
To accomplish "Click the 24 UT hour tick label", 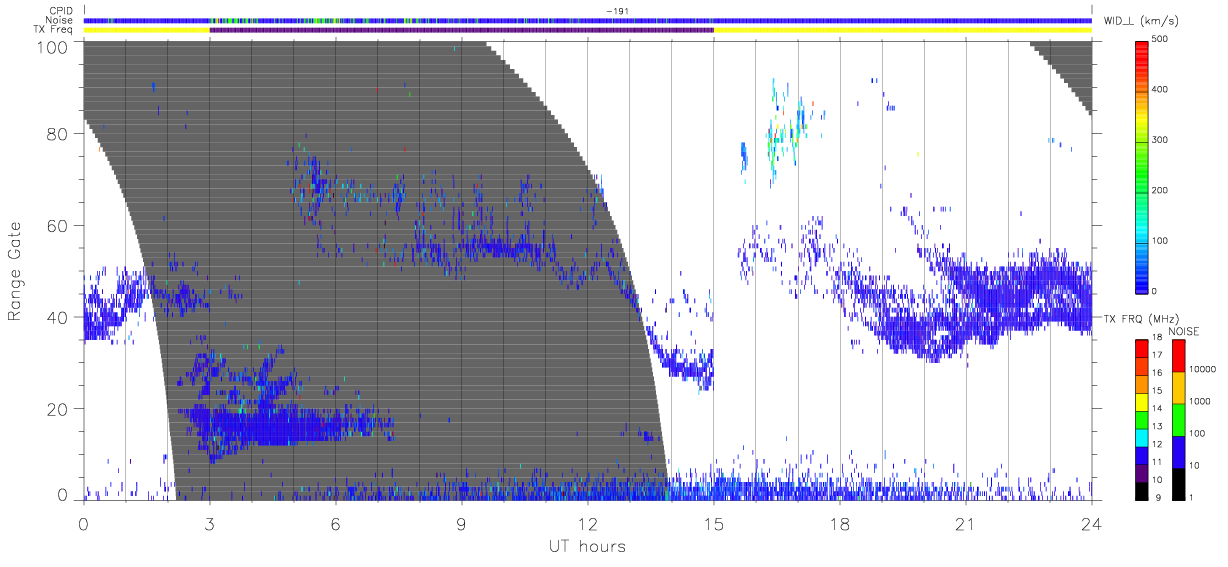I will 1091,523.
